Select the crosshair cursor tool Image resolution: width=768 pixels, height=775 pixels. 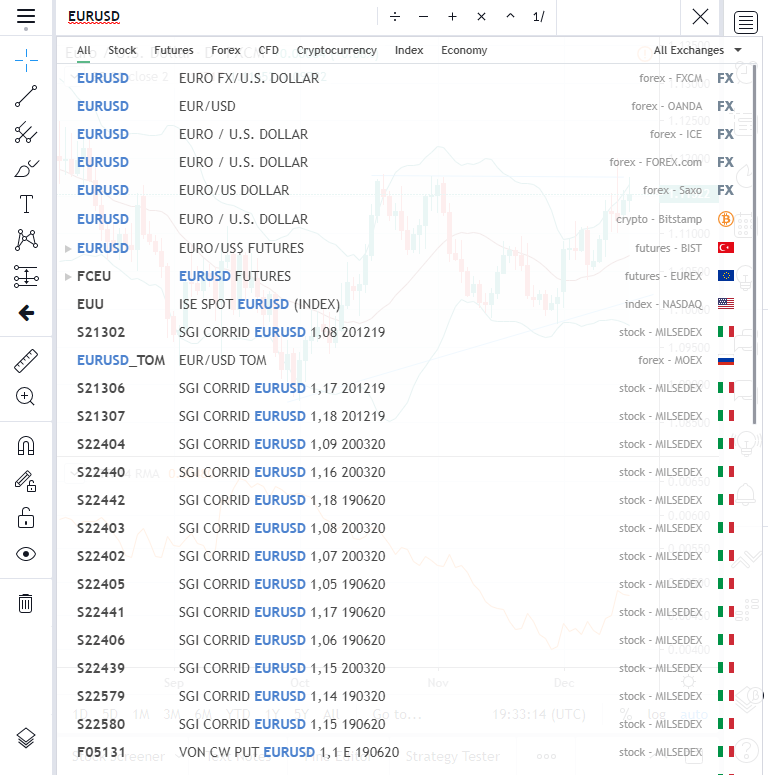click(x=26, y=61)
